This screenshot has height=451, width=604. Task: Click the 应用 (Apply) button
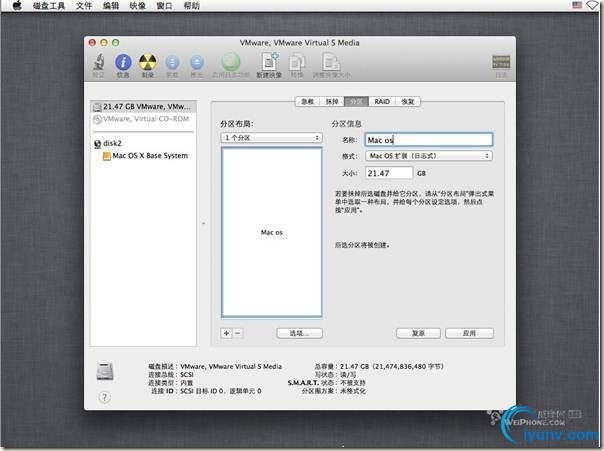(x=469, y=333)
